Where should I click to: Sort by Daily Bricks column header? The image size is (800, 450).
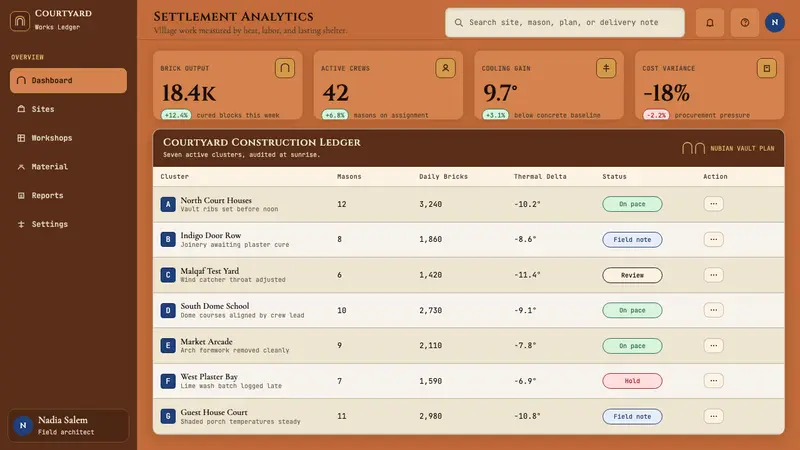(443, 177)
